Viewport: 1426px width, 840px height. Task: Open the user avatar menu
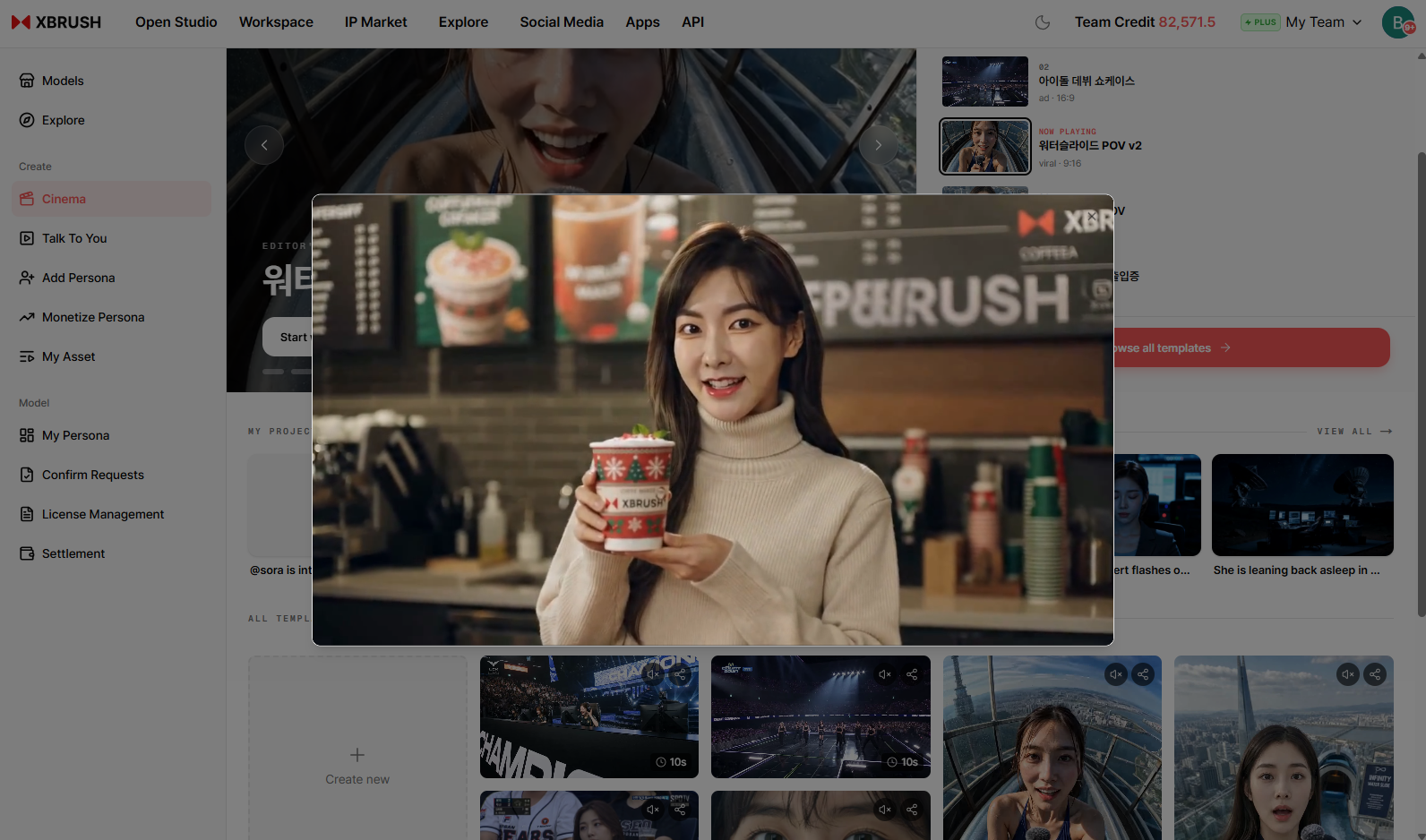click(x=1398, y=22)
